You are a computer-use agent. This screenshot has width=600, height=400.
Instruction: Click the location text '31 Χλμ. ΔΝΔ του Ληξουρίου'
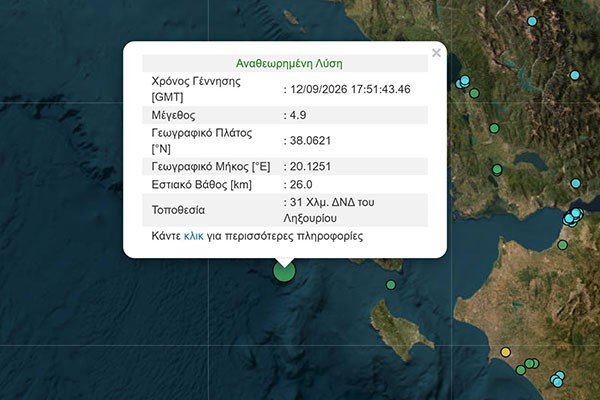click(x=329, y=210)
